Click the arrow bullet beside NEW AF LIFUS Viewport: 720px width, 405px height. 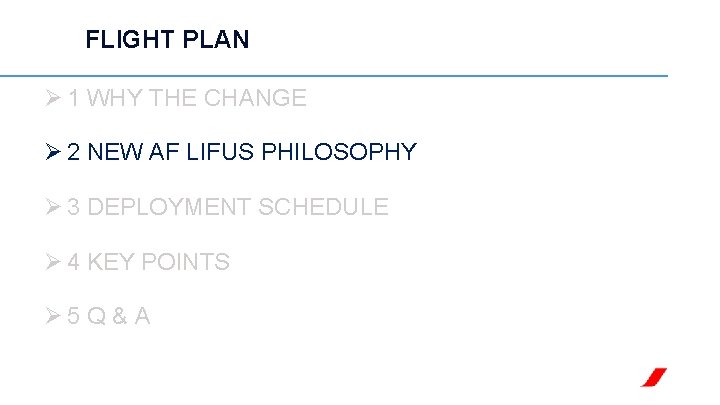55,152
